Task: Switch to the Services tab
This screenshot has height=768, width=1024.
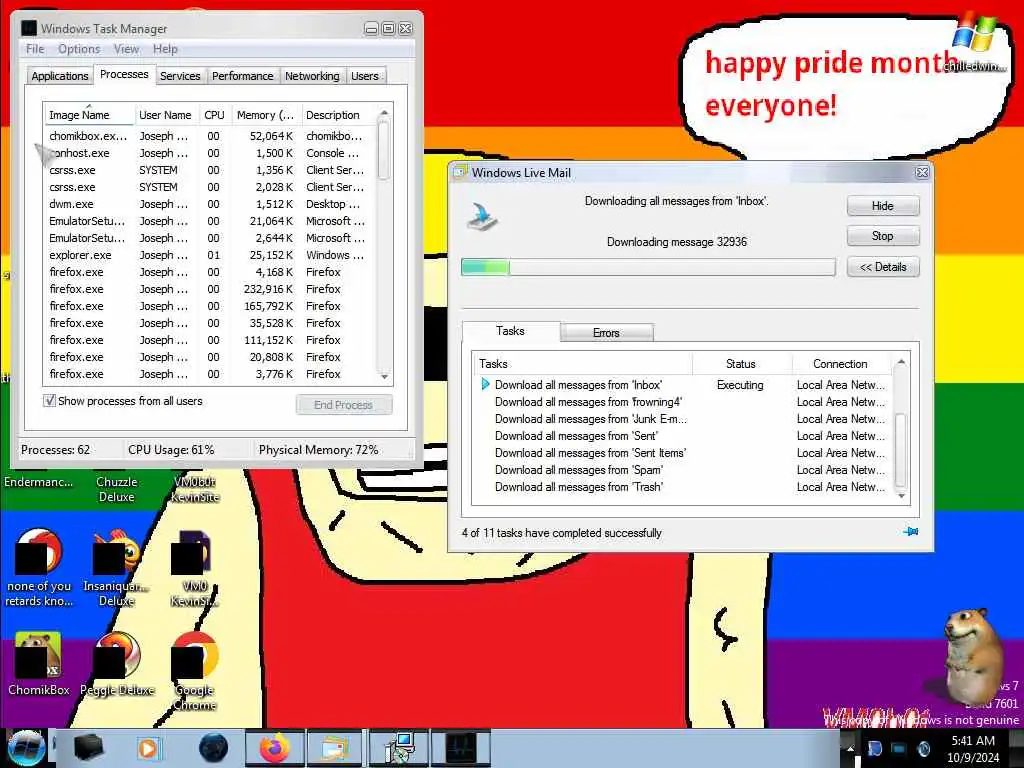Action: coord(180,76)
